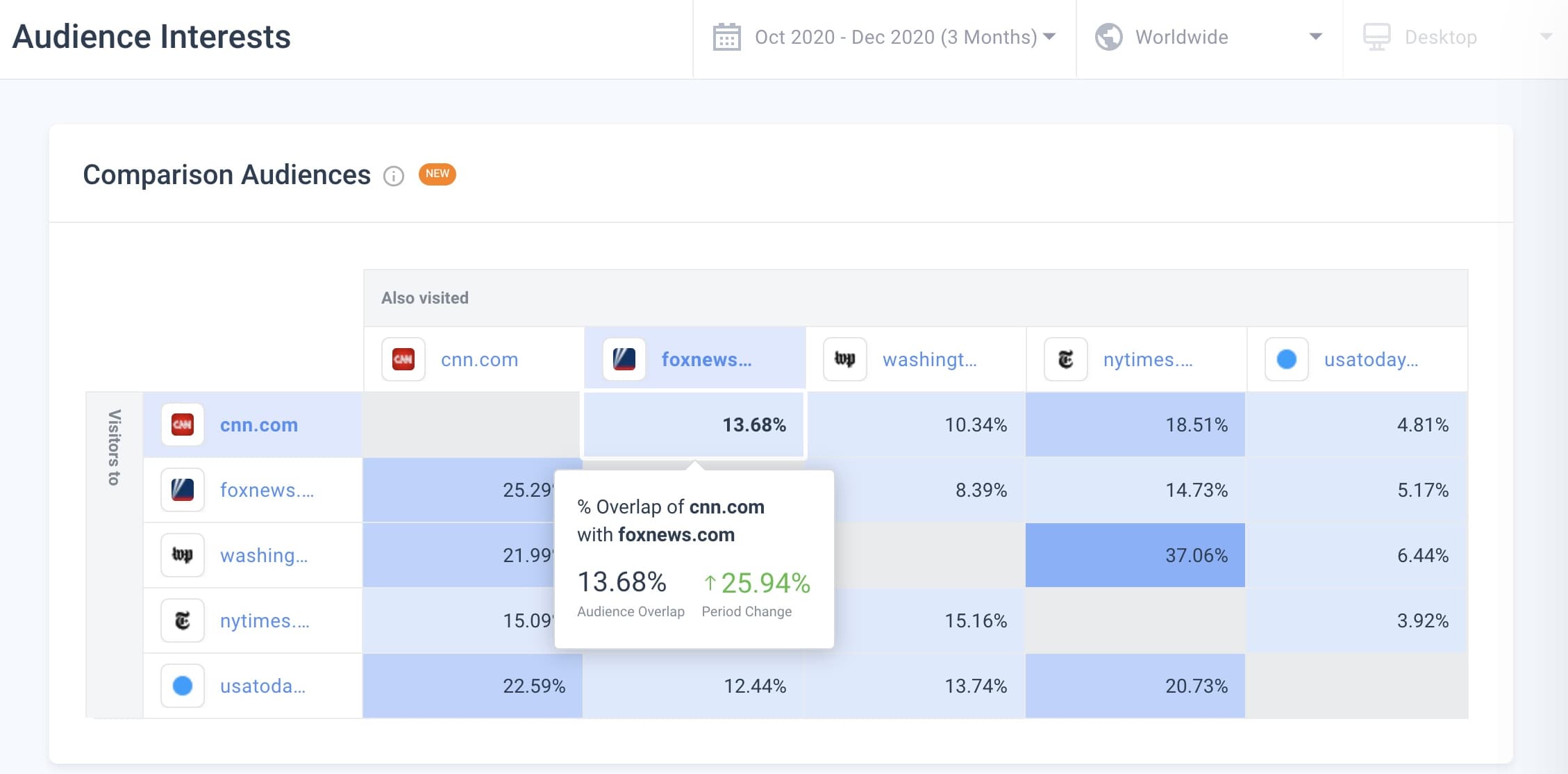Expand the Worldwide country dropdown arrow

coord(1315,37)
